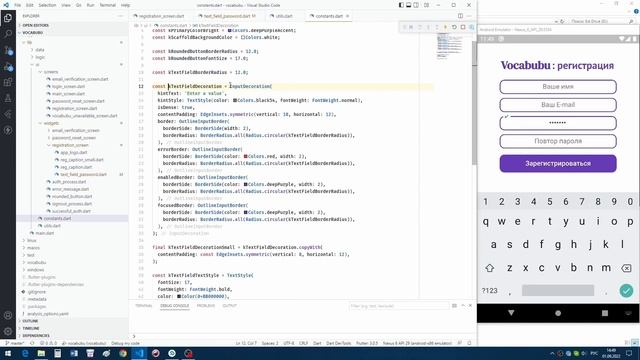The image size is (640, 360).
Task: Click the restart icon in debug toolbar
Action: [454, 27]
